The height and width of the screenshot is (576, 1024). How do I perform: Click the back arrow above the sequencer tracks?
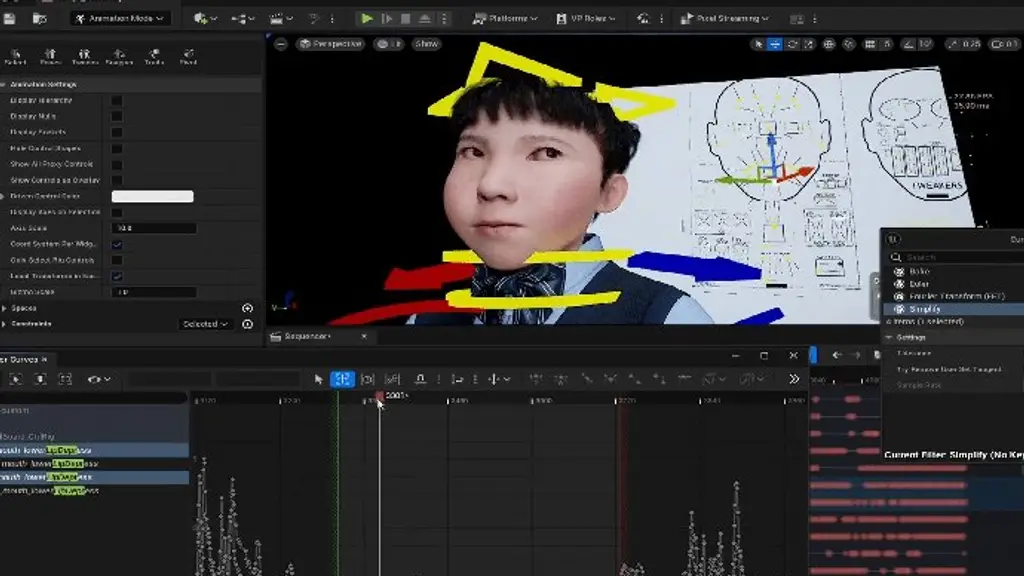tap(837, 355)
